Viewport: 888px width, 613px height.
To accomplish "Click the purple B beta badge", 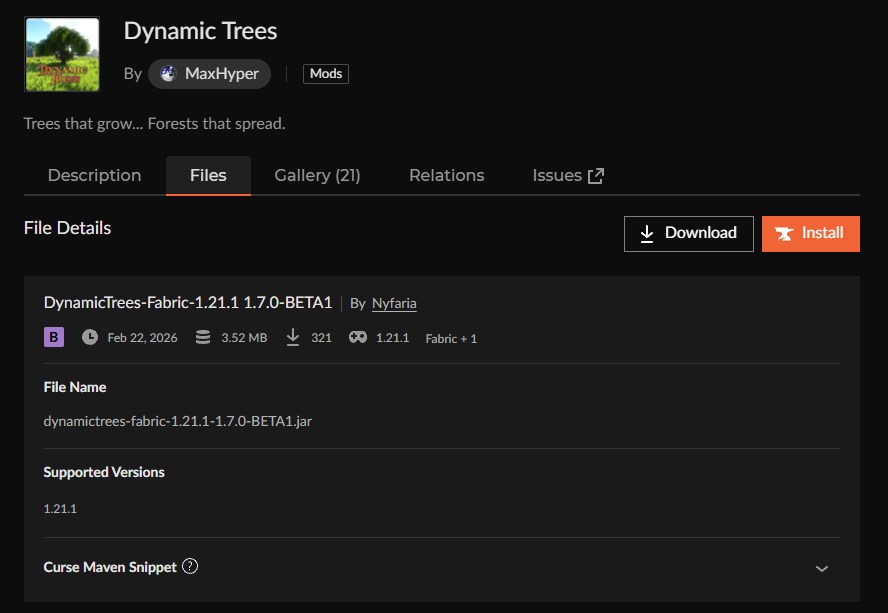I will pyautogui.click(x=53, y=337).
